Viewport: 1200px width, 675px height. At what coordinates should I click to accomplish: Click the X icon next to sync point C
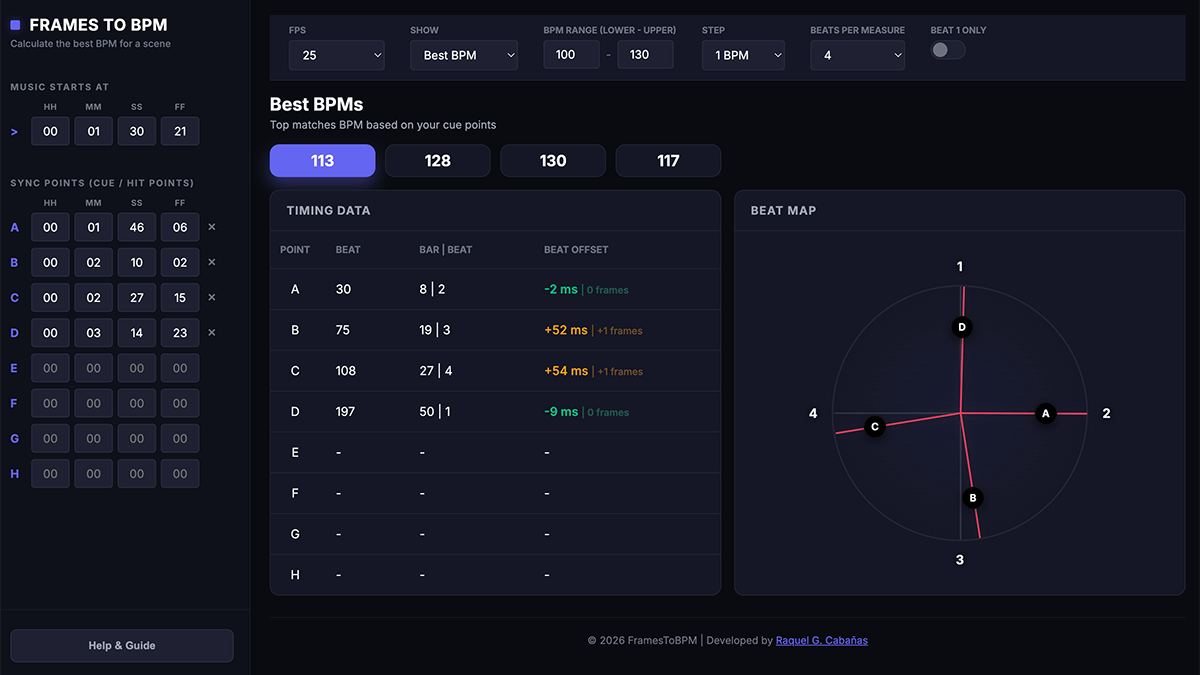coord(211,297)
